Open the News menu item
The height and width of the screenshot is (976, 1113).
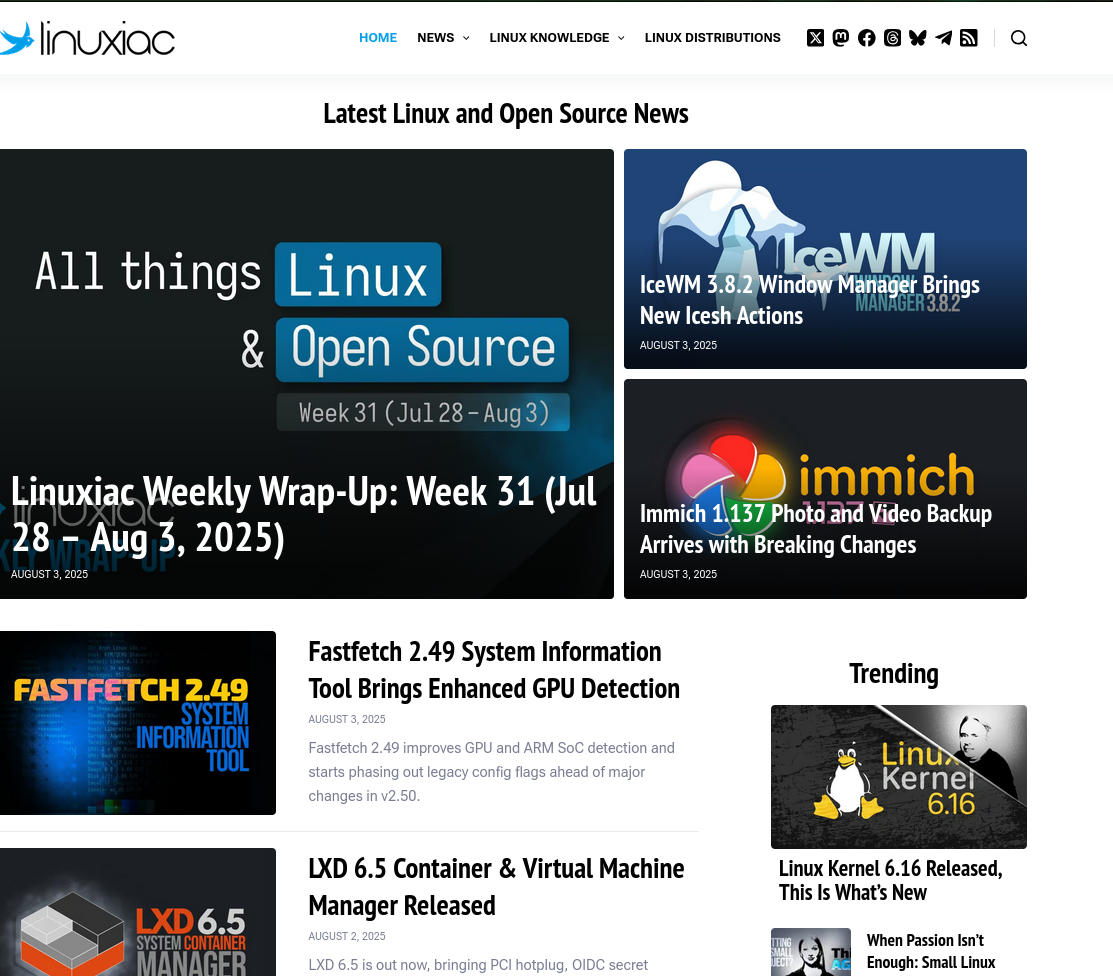(x=435, y=38)
